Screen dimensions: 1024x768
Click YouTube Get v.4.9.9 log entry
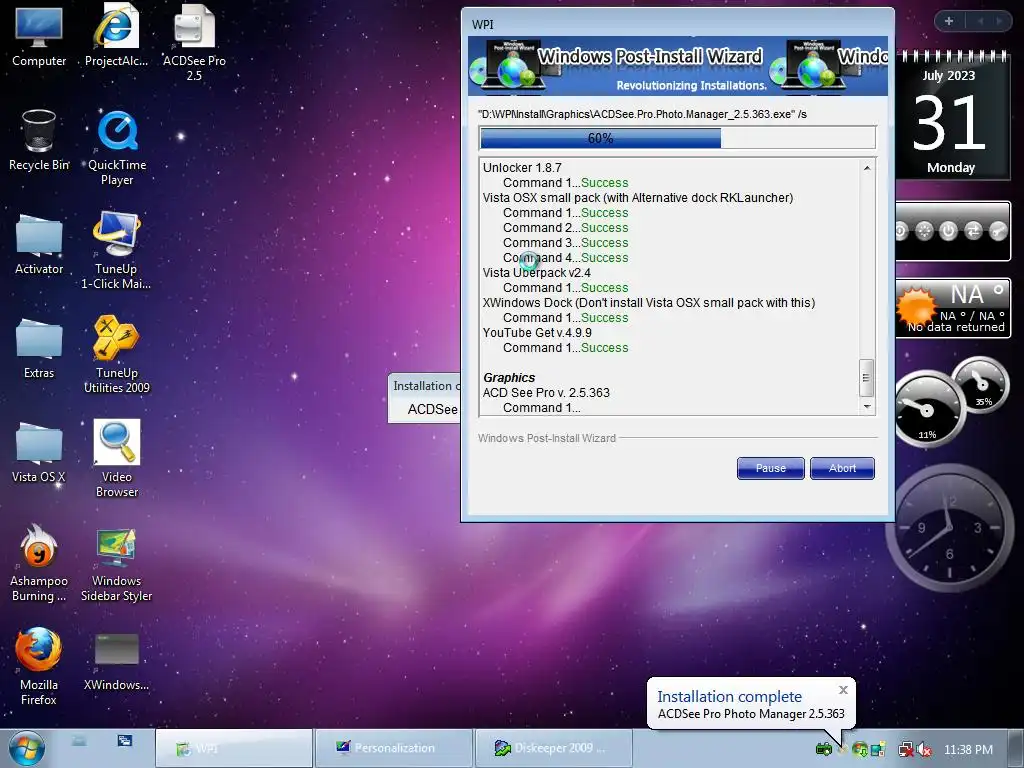[537, 333]
